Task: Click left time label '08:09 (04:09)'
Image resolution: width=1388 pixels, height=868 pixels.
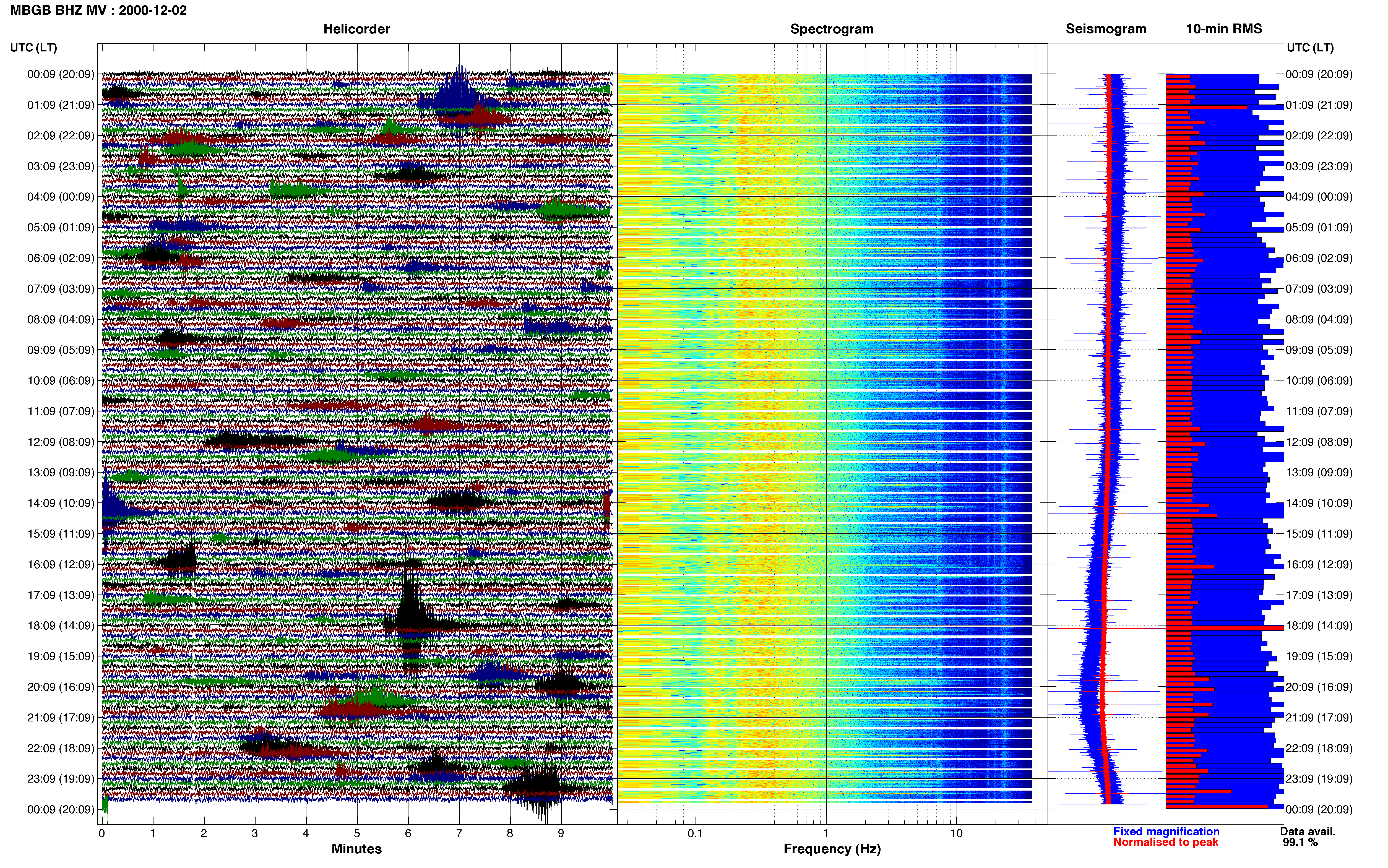Action: click(x=61, y=319)
